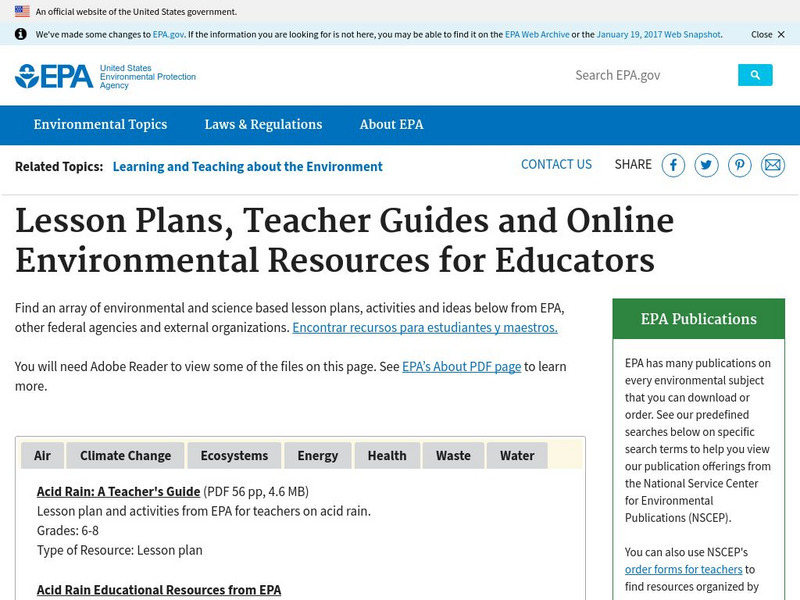This screenshot has width=800, height=600.
Task: Open EPA Web Archive link
Action: click(537, 35)
